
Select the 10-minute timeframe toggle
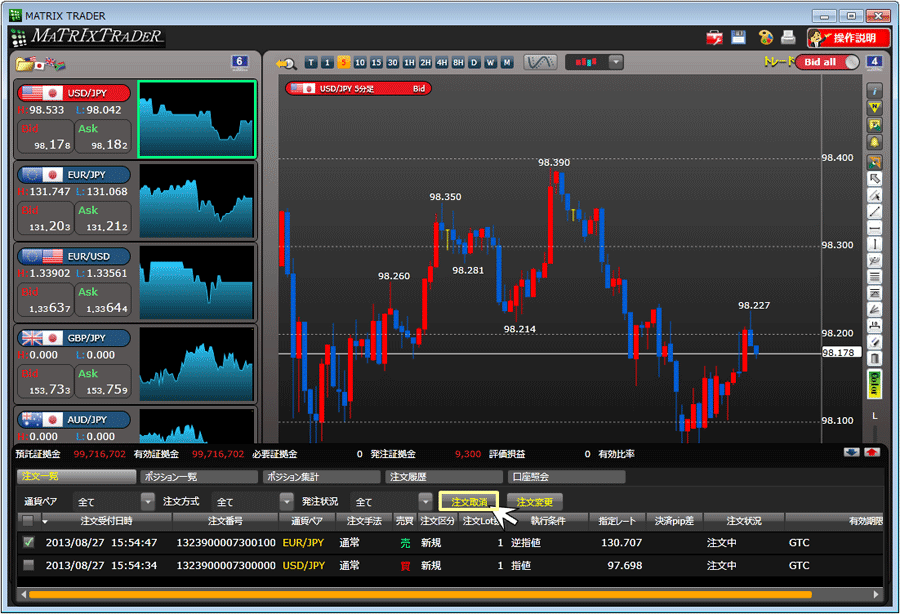[x=360, y=63]
